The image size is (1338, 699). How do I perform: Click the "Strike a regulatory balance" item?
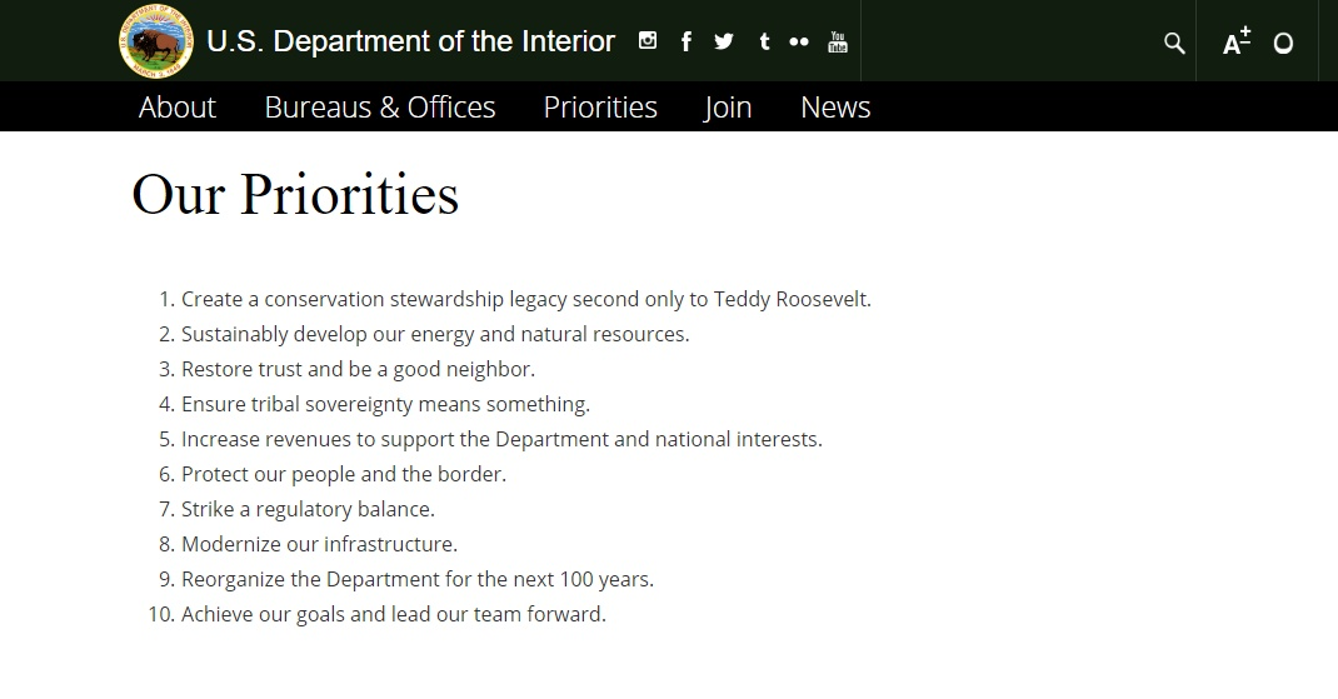[308, 509]
